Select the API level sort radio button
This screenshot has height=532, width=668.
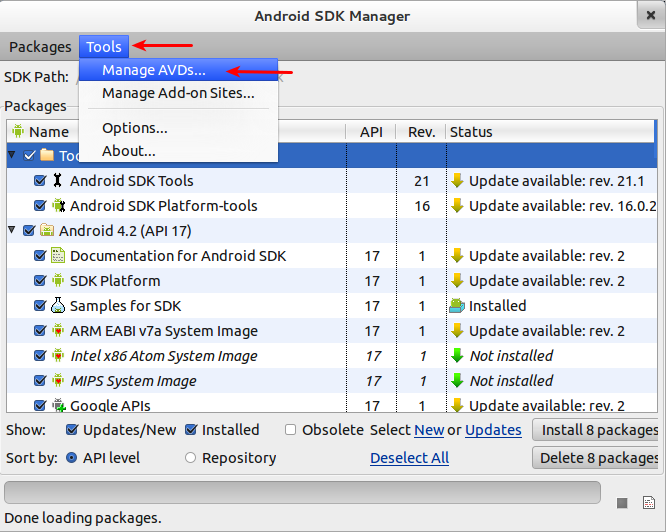72,458
